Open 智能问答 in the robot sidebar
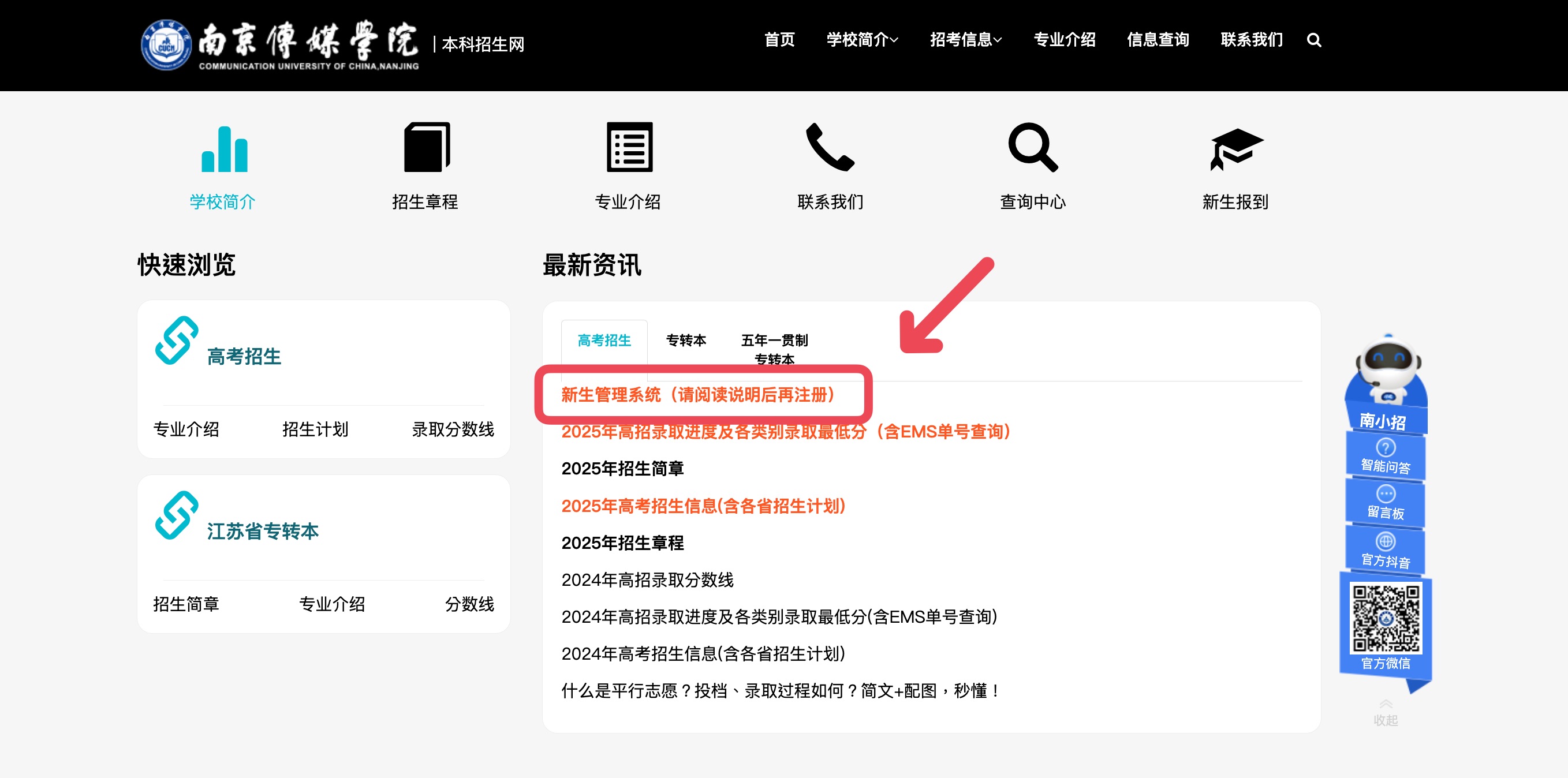The width and height of the screenshot is (1568, 778). point(1386,456)
